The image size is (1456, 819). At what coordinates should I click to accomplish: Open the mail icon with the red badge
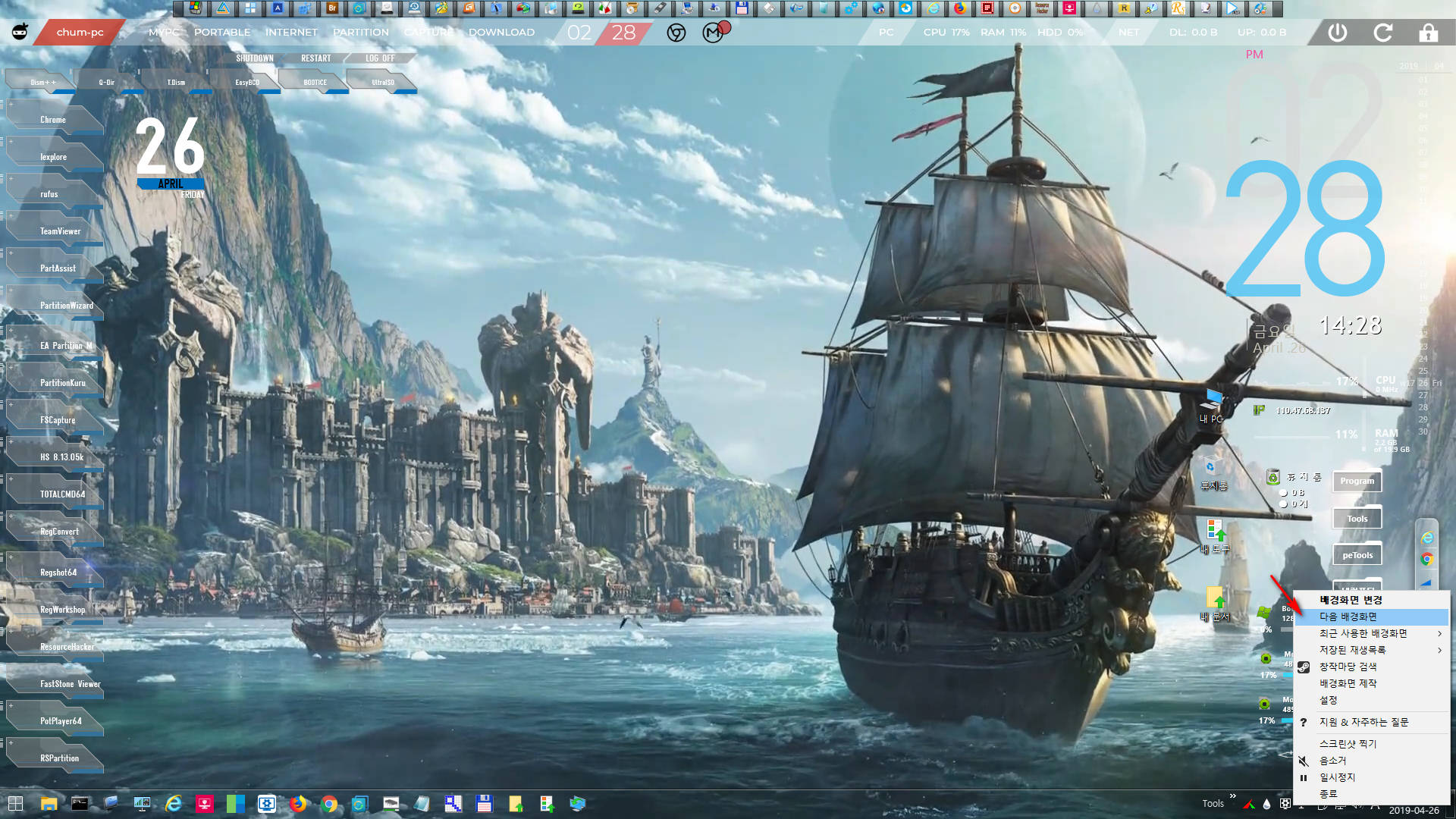[x=714, y=32]
